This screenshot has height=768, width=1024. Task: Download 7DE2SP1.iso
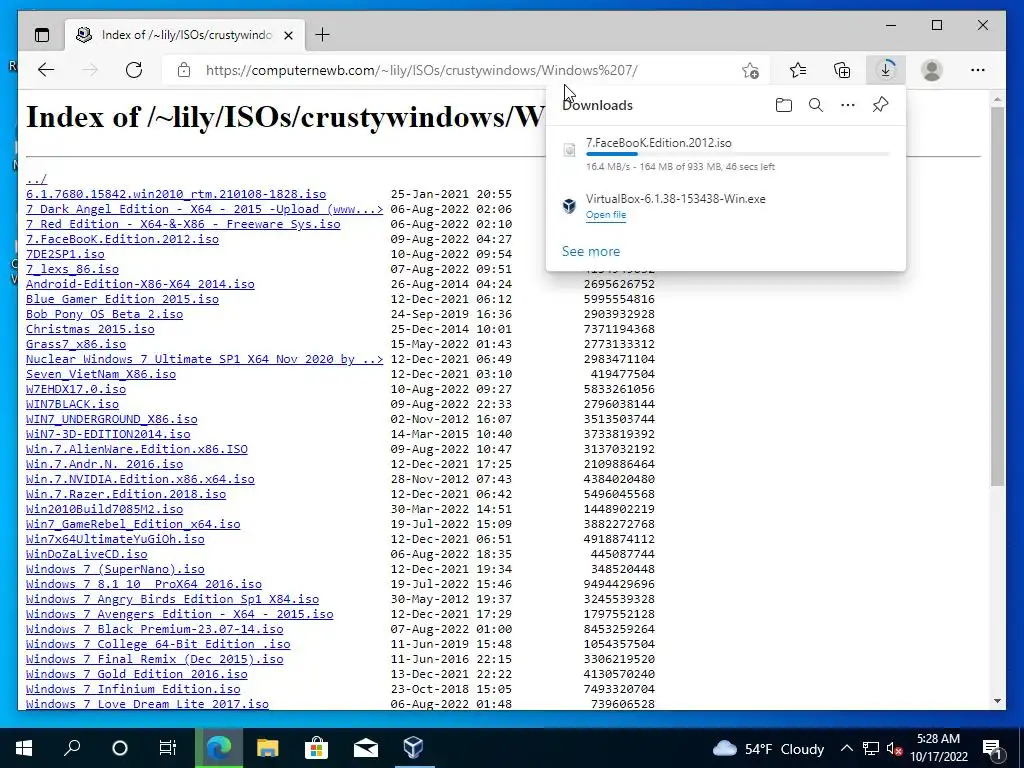coord(65,254)
